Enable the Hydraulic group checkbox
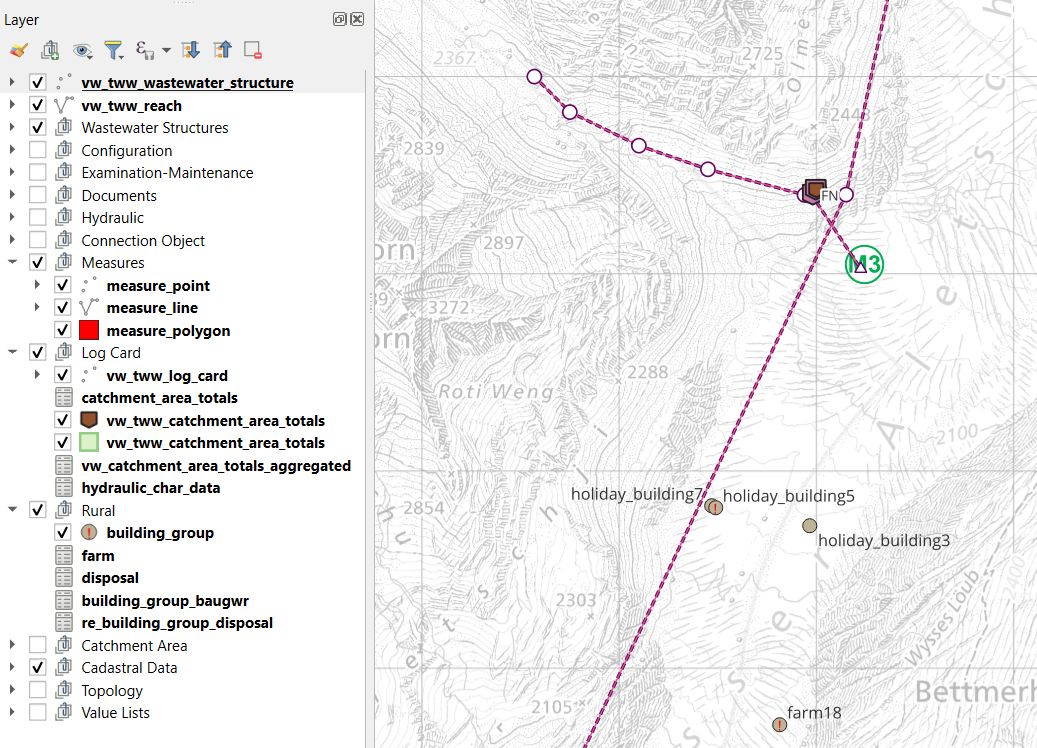 click(x=38, y=218)
